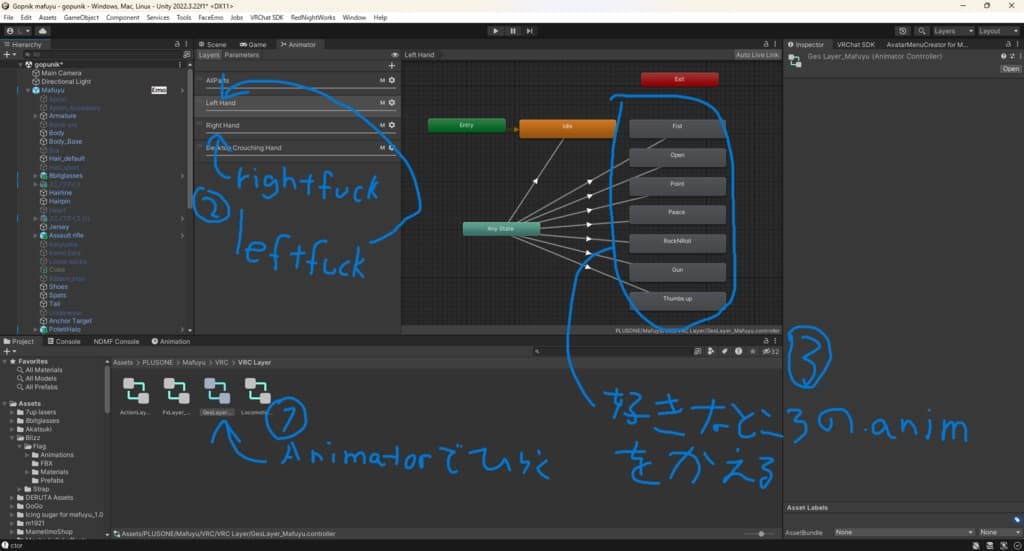The height and width of the screenshot is (551, 1024).
Task: Open the undo history clock icon
Action: (x=903, y=31)
